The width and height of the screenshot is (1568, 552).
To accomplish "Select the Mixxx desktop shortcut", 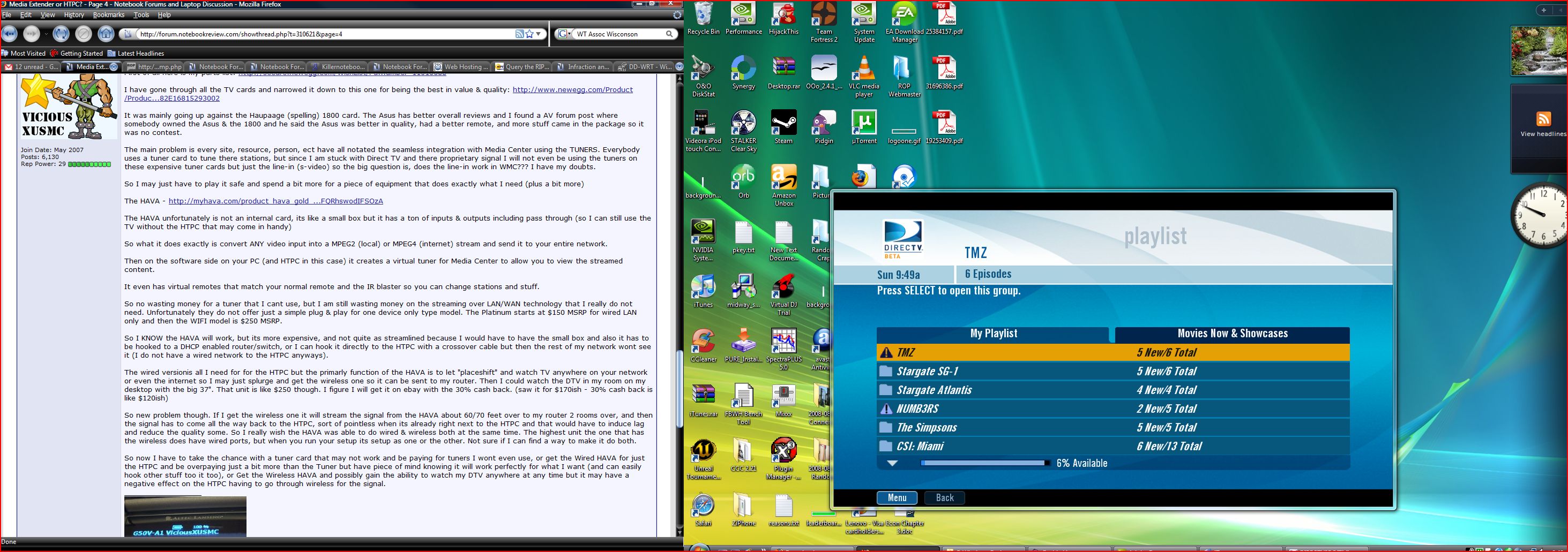I will coord(783,400).
